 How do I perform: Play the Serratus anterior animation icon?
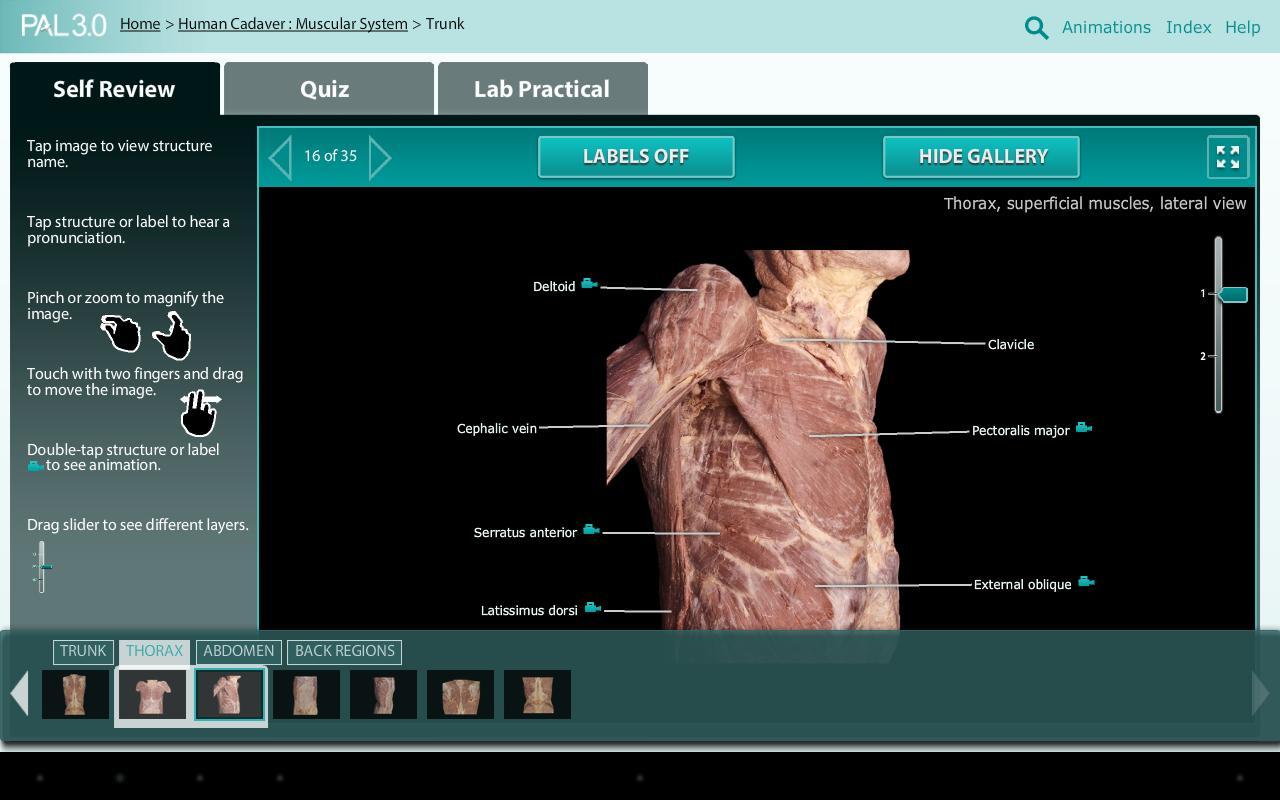pyautogui.click(x=590, y=528)
